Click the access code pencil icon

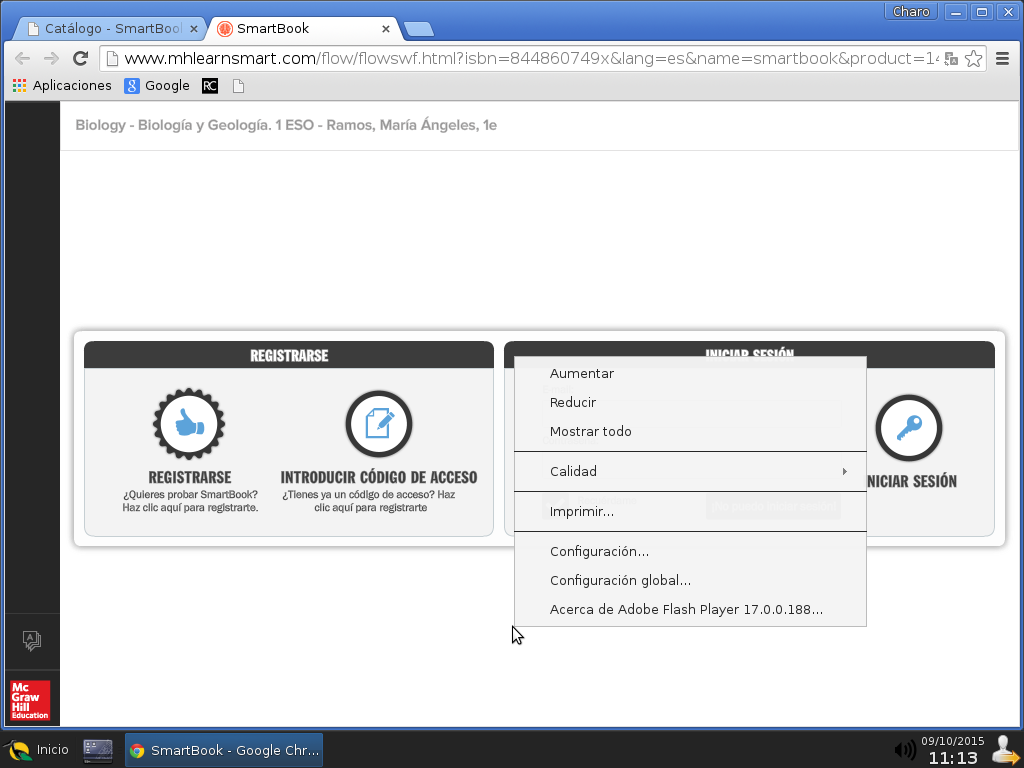coord(379,424)
